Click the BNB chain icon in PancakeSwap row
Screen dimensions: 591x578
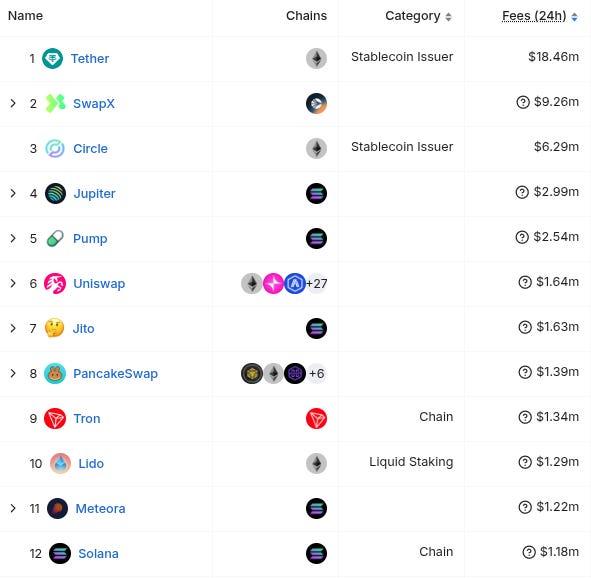tap(251, 373)
